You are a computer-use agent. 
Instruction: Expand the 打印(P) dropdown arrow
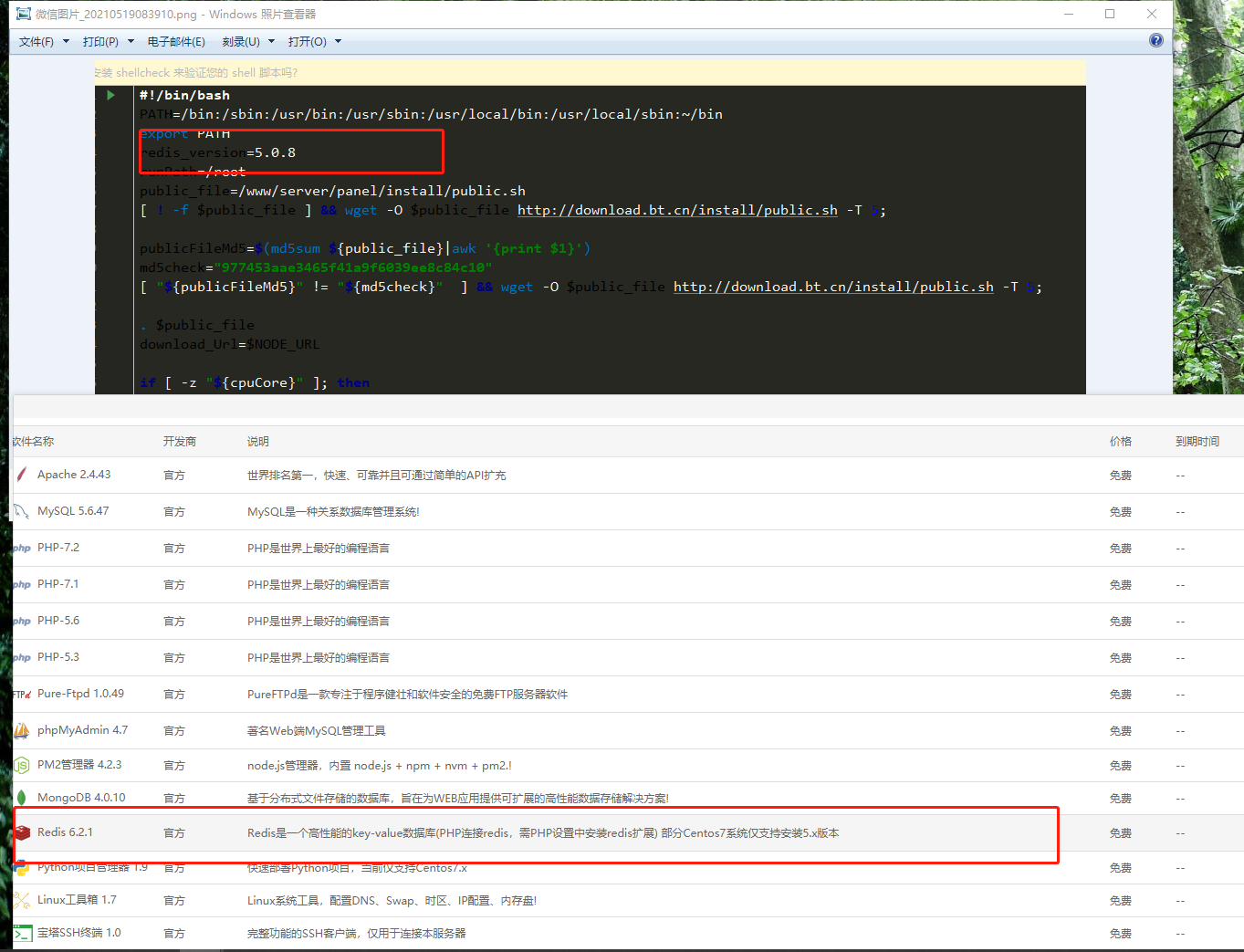(x=131, y=41)
